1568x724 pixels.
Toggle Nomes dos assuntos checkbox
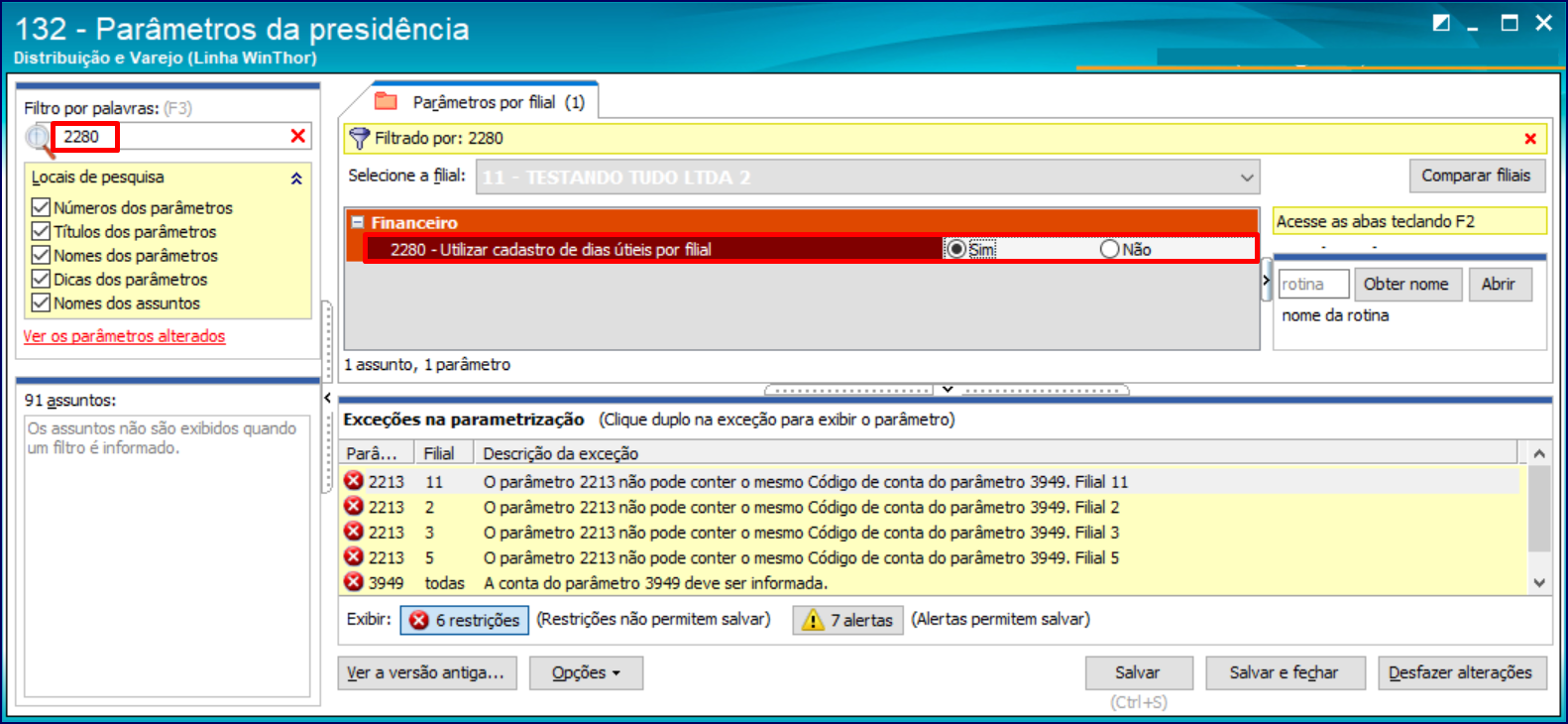41,302
